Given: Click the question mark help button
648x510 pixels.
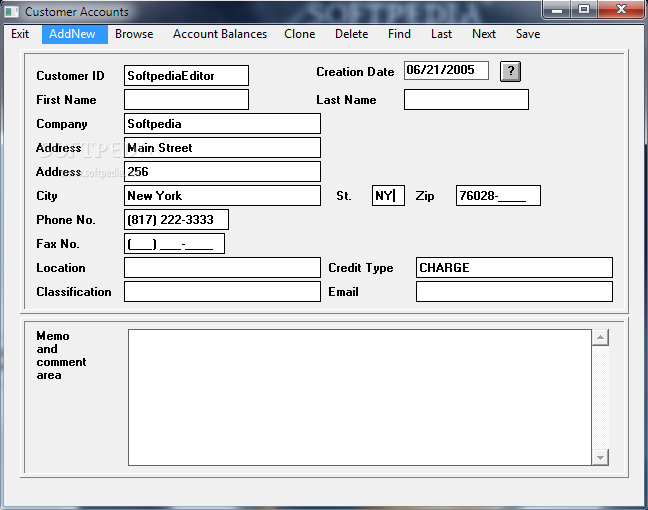Looking at the screenshot, I should [510, 71].
